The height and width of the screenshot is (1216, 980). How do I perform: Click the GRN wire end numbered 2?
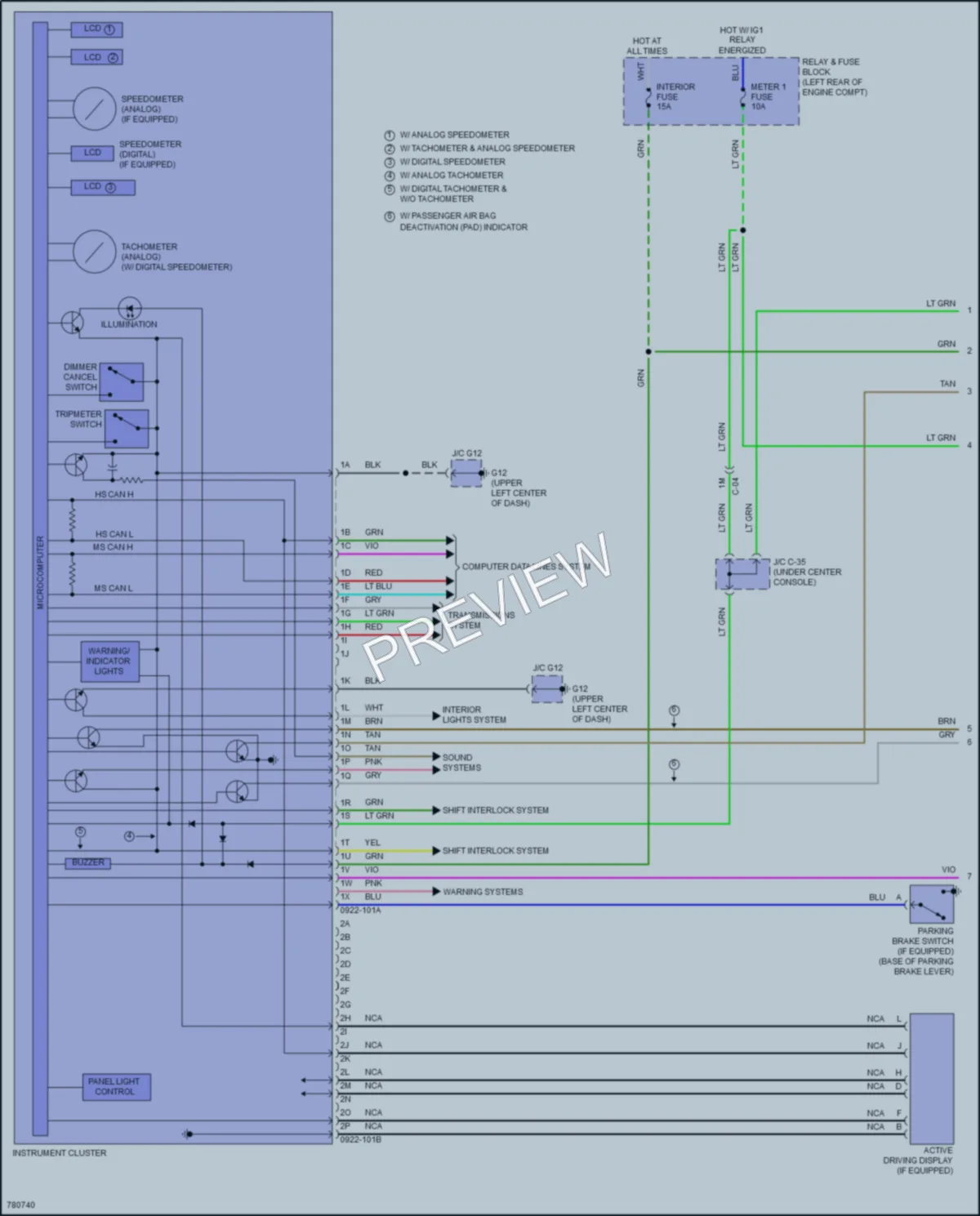tap(969, 351)
